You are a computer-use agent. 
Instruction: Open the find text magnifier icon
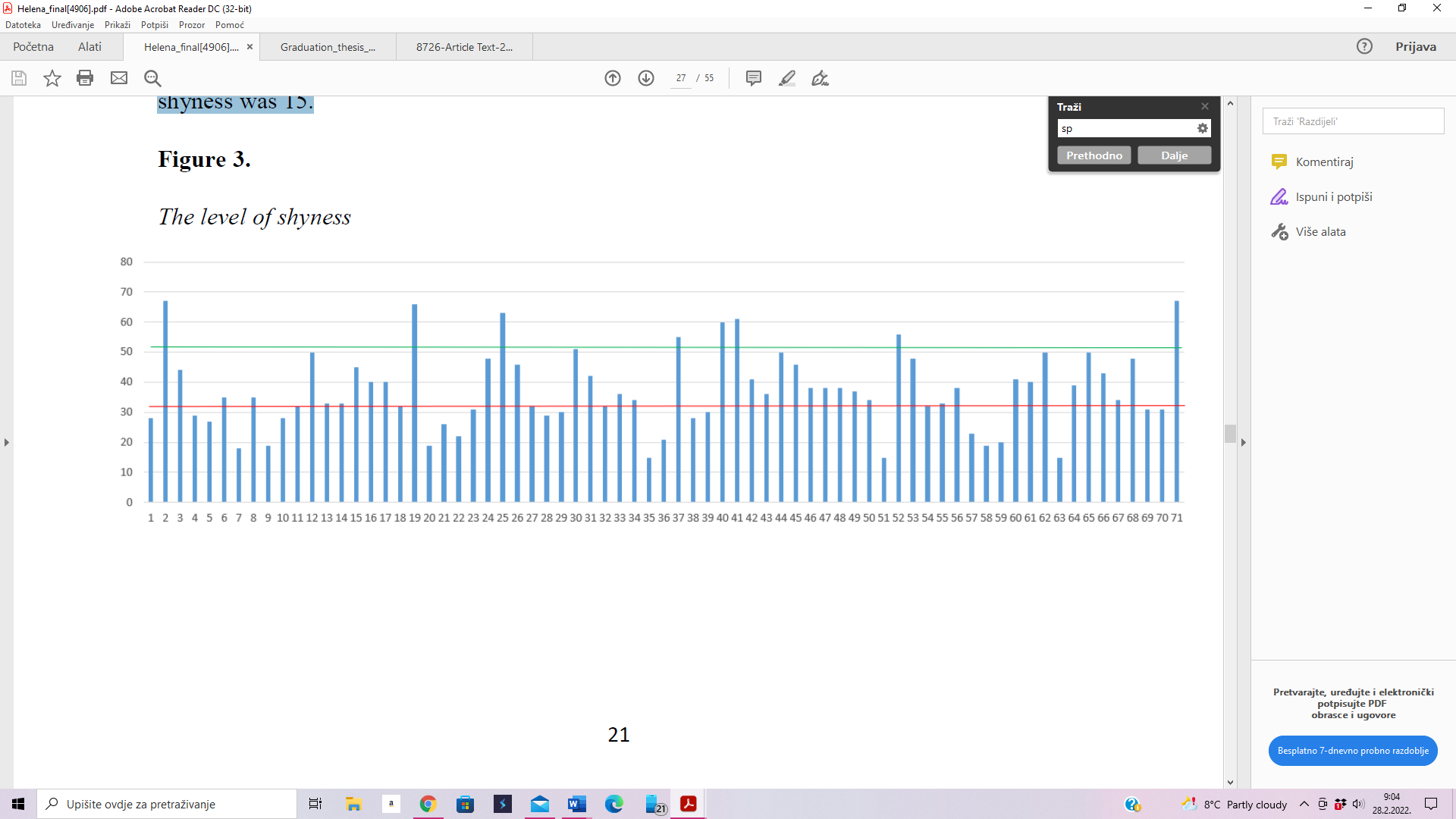(152, 78)
